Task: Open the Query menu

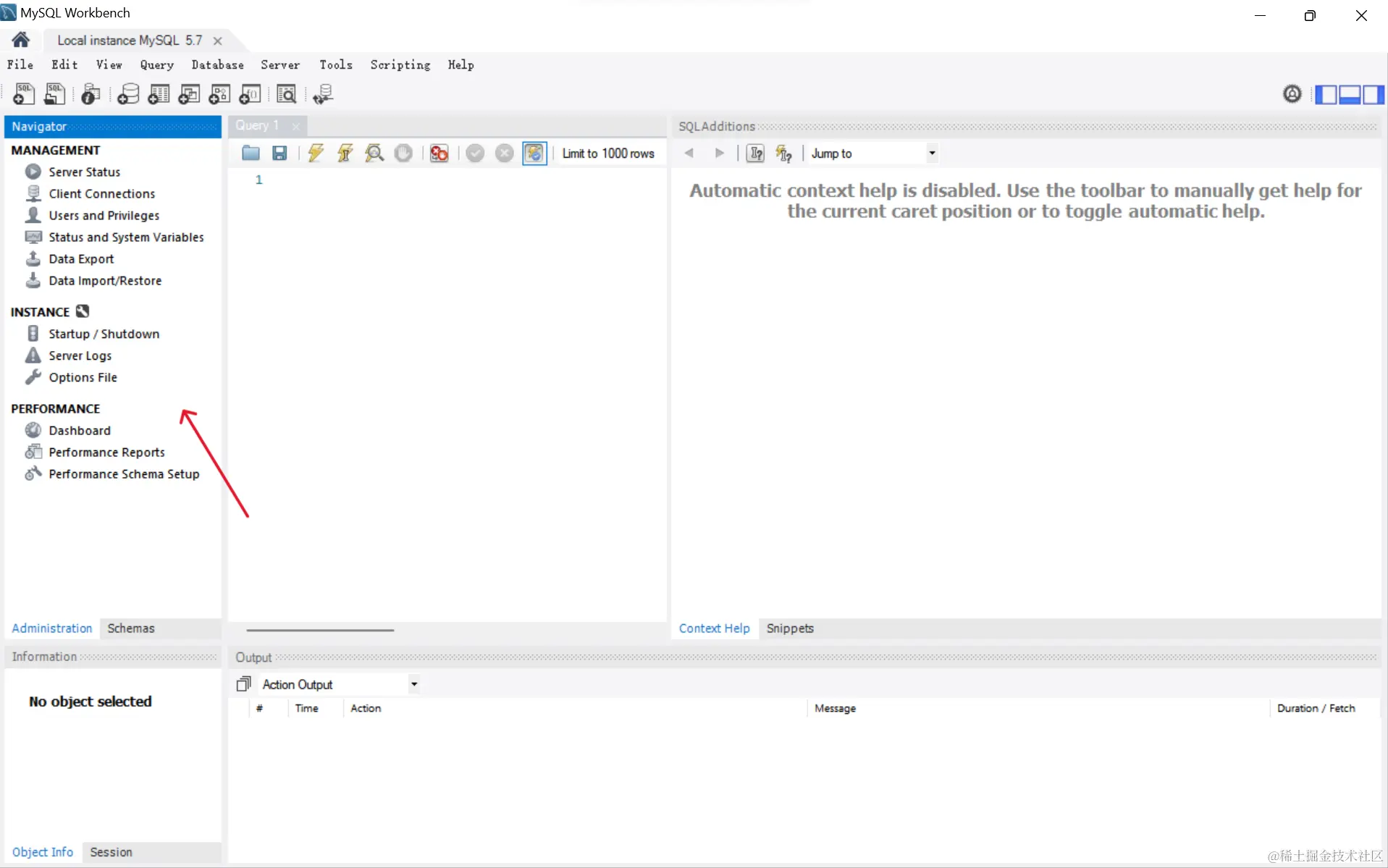Action: point(157,64)
